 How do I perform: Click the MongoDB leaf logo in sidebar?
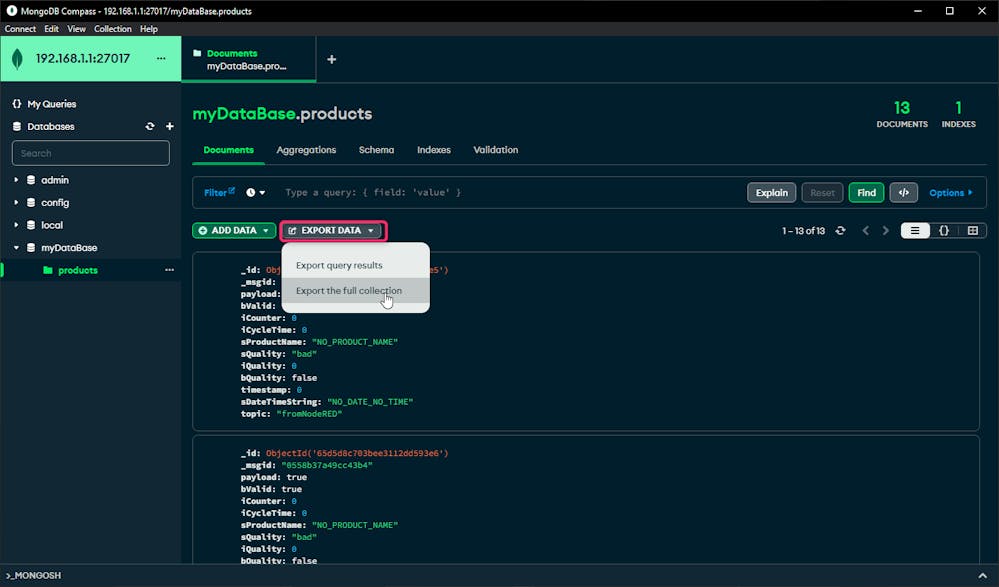(17, 59)
